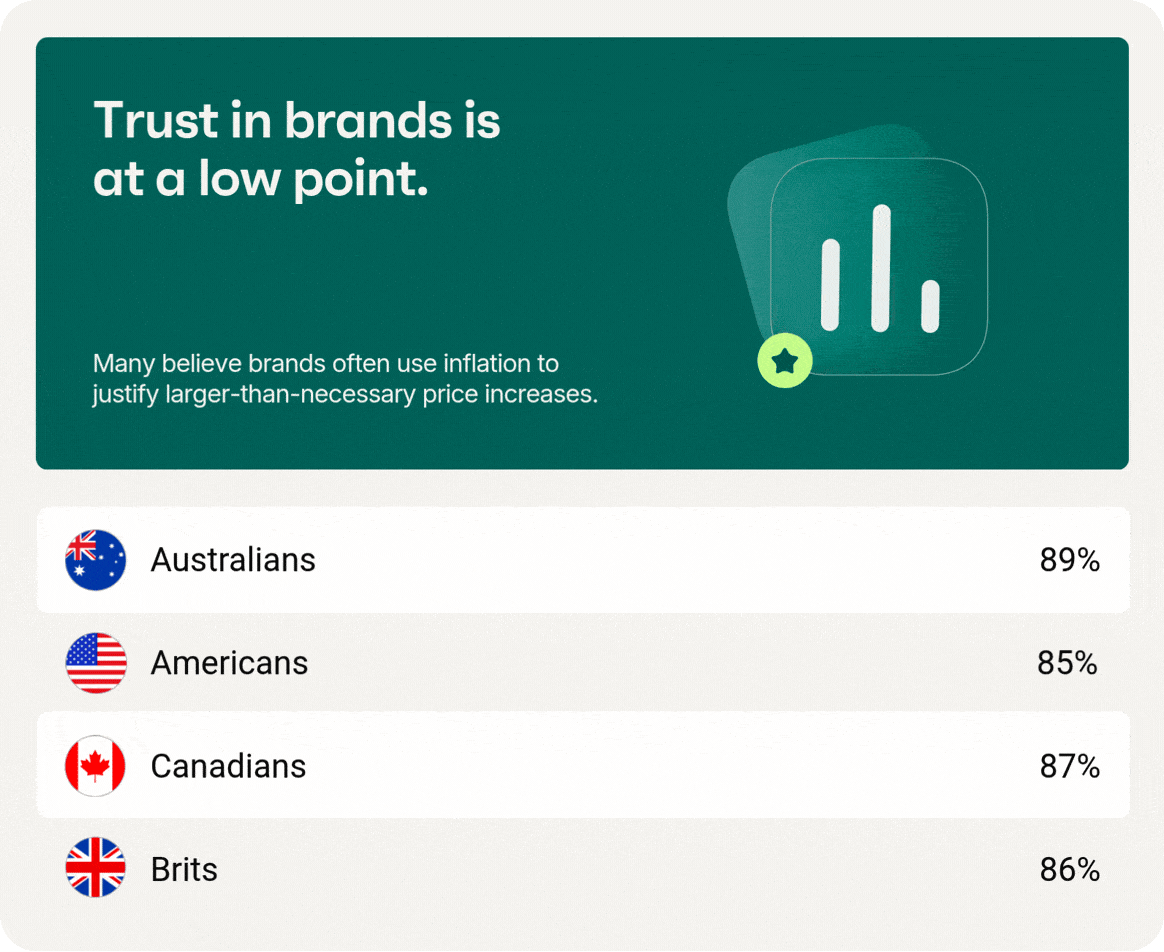Screen dimensions: 1164x952
Task: Click the left bar in chart icon
Action: coord(830,285)
